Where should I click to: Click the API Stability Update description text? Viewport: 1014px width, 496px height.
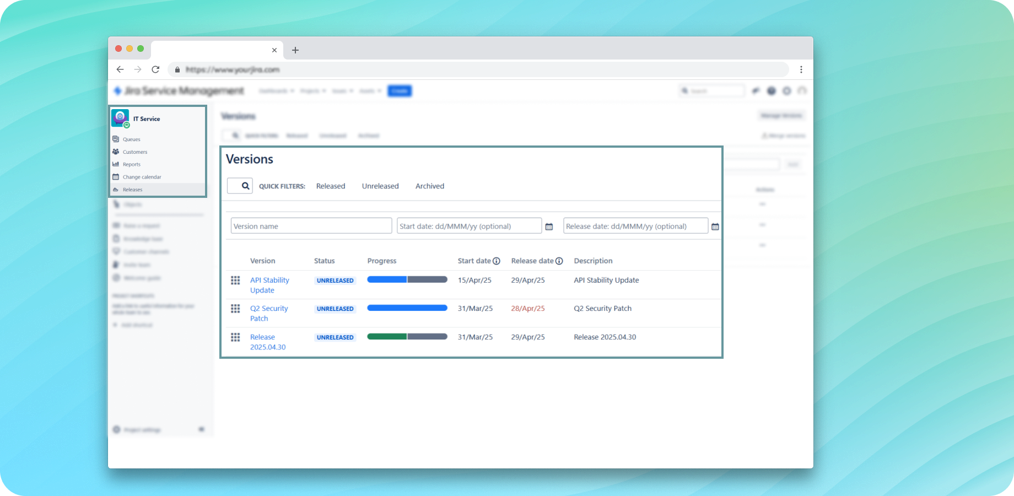(x=606, y=280)
